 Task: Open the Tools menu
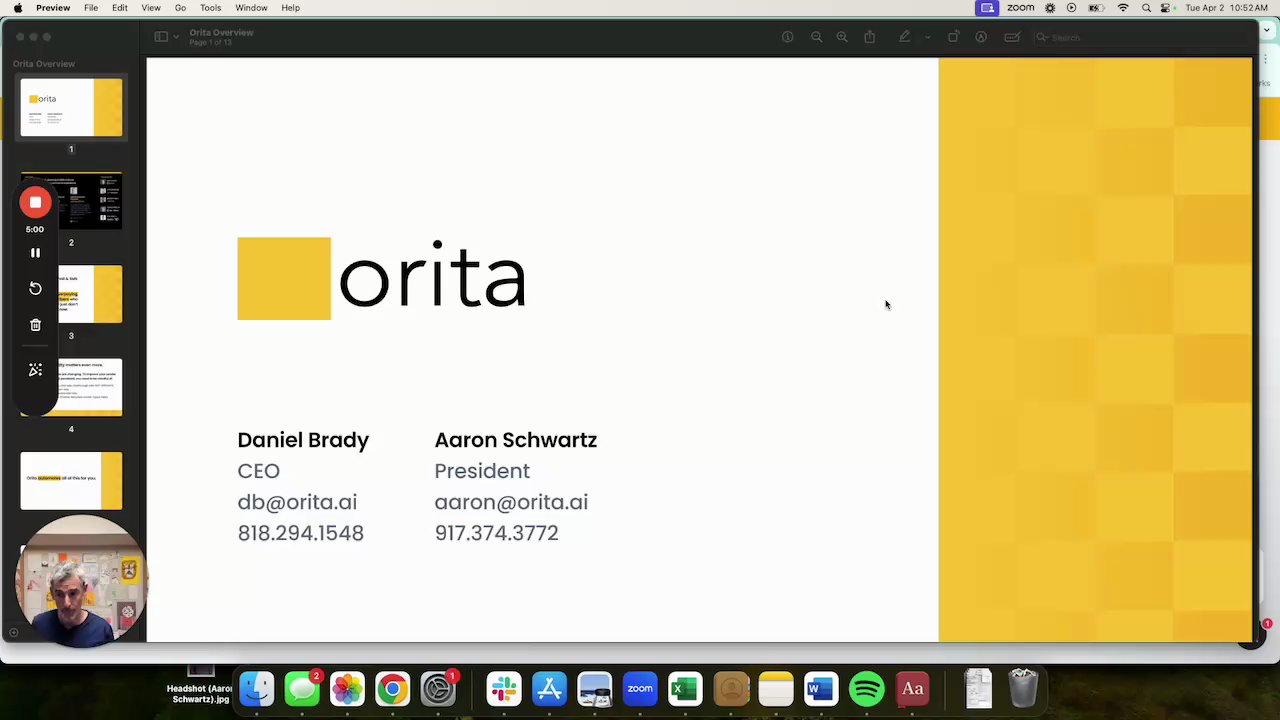pos(210,8)
